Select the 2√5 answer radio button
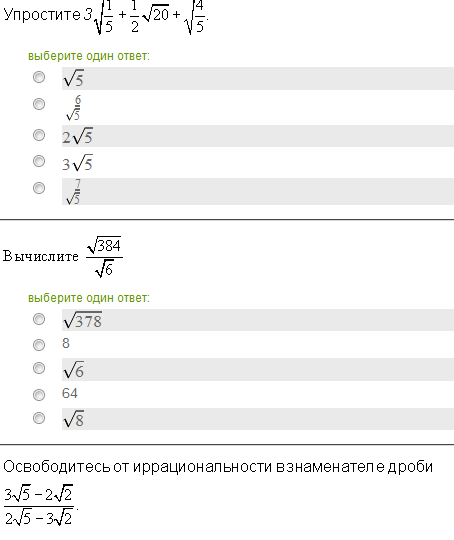 pyautogui.click(x=39, y=135)
